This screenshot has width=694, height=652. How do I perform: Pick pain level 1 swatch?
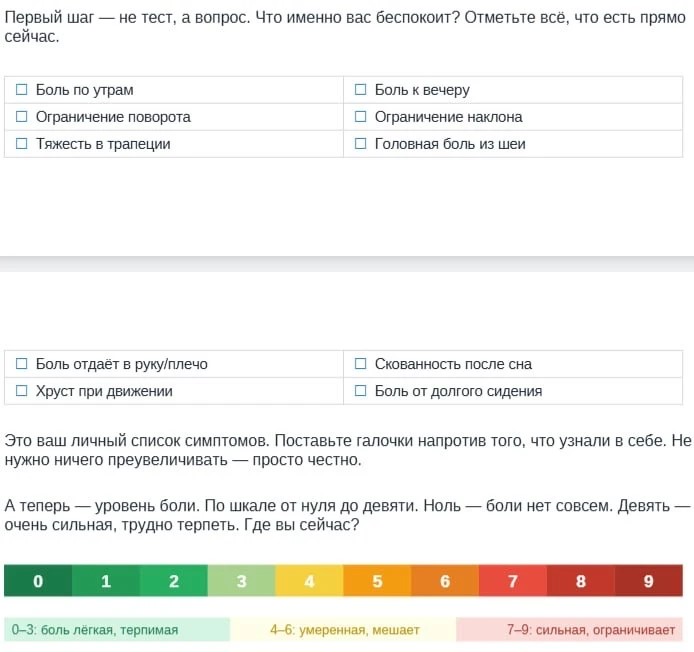pyautogui.click(x=106, y=580)
